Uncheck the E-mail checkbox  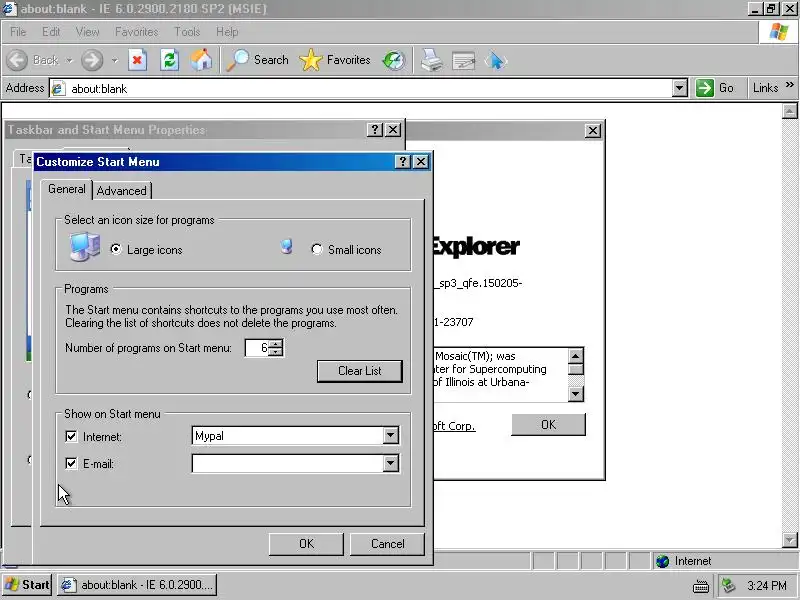point(71,463)
